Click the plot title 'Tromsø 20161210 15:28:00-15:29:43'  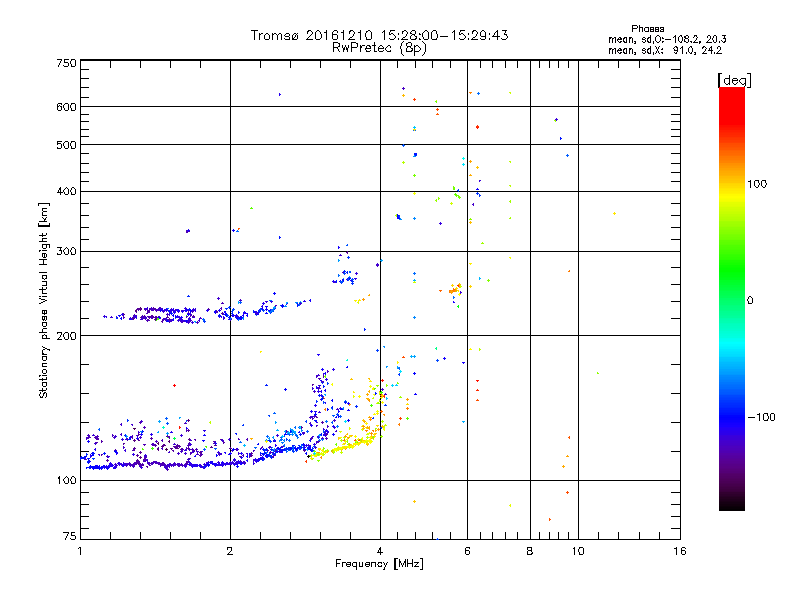pyautogui.click(x=379, y=35)
